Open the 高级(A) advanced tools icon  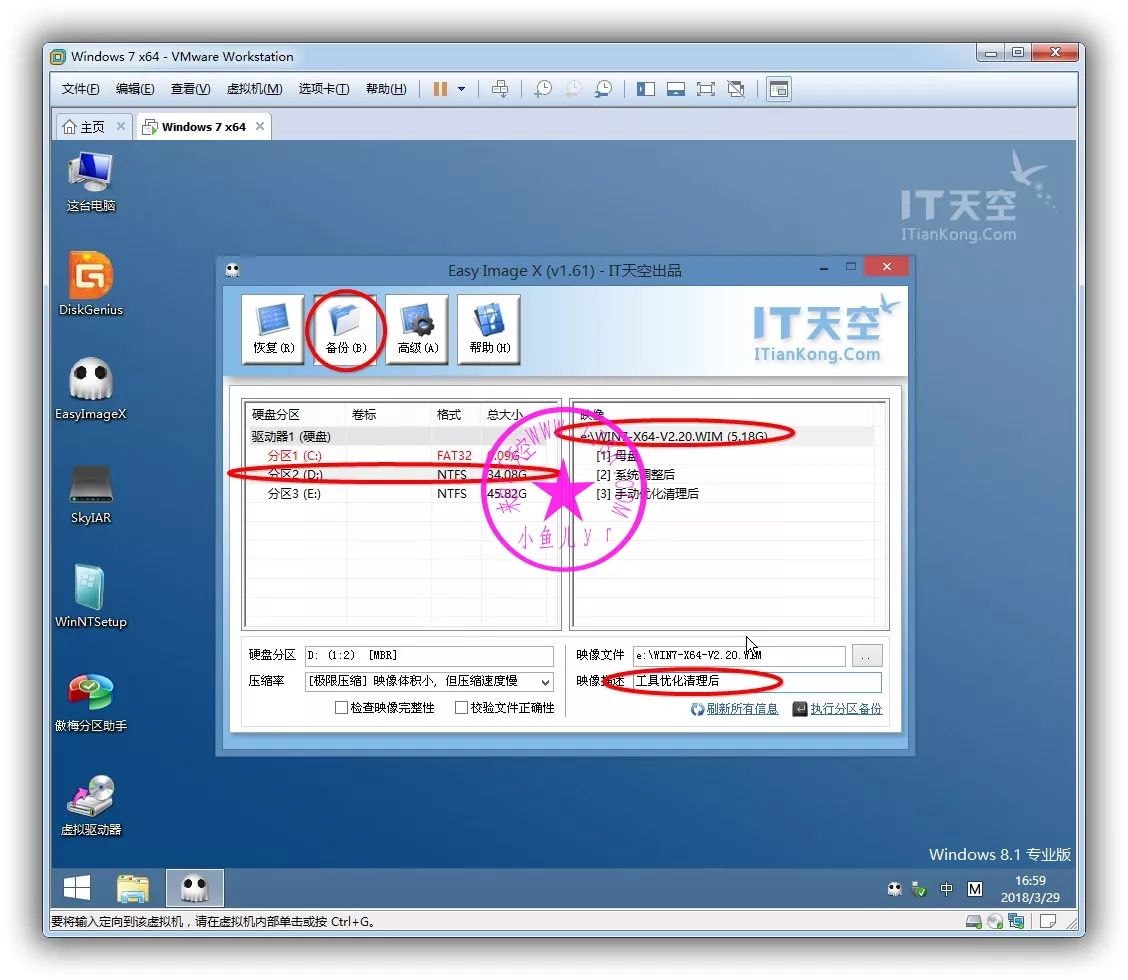[x=417, y=329]
